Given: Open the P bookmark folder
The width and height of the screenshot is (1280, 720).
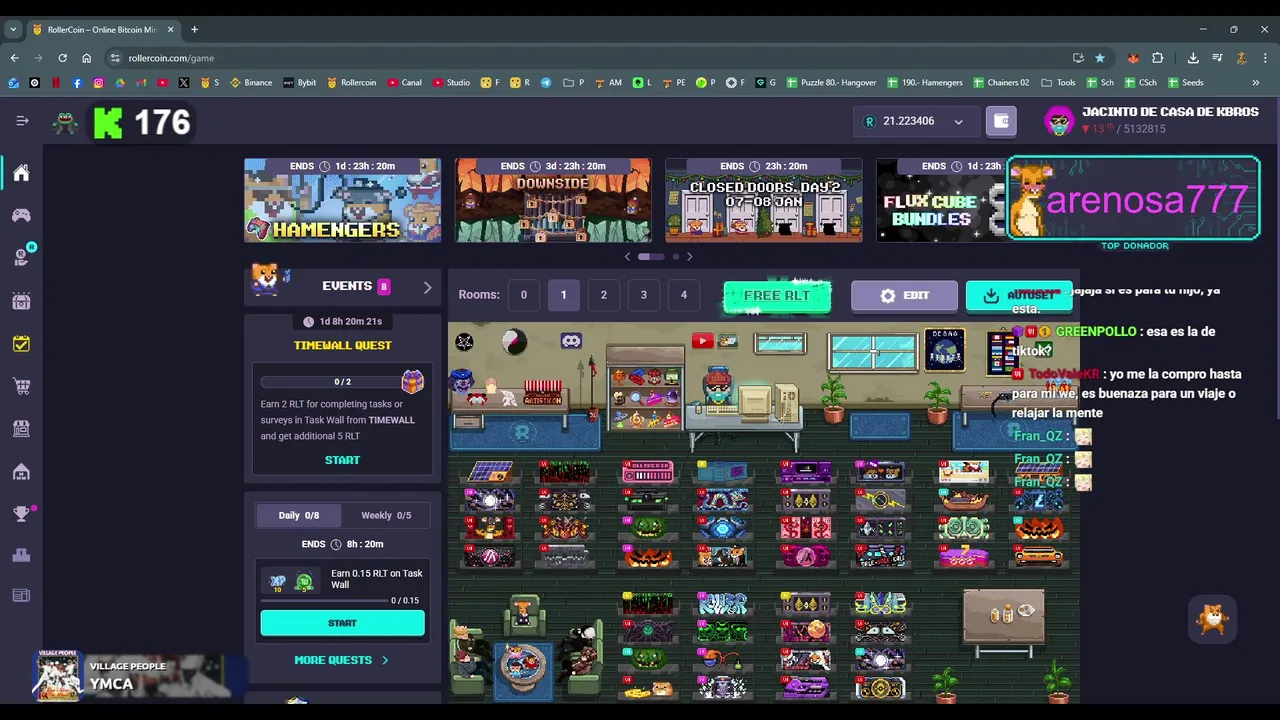Looking at the screenshot, I should 574,82.
